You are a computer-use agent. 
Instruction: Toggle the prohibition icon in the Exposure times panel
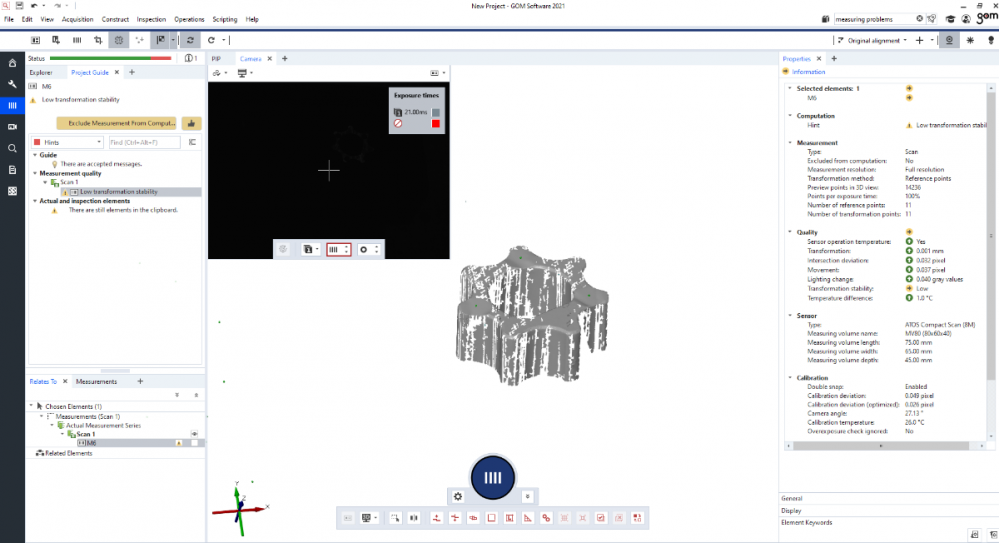point(398,124)
